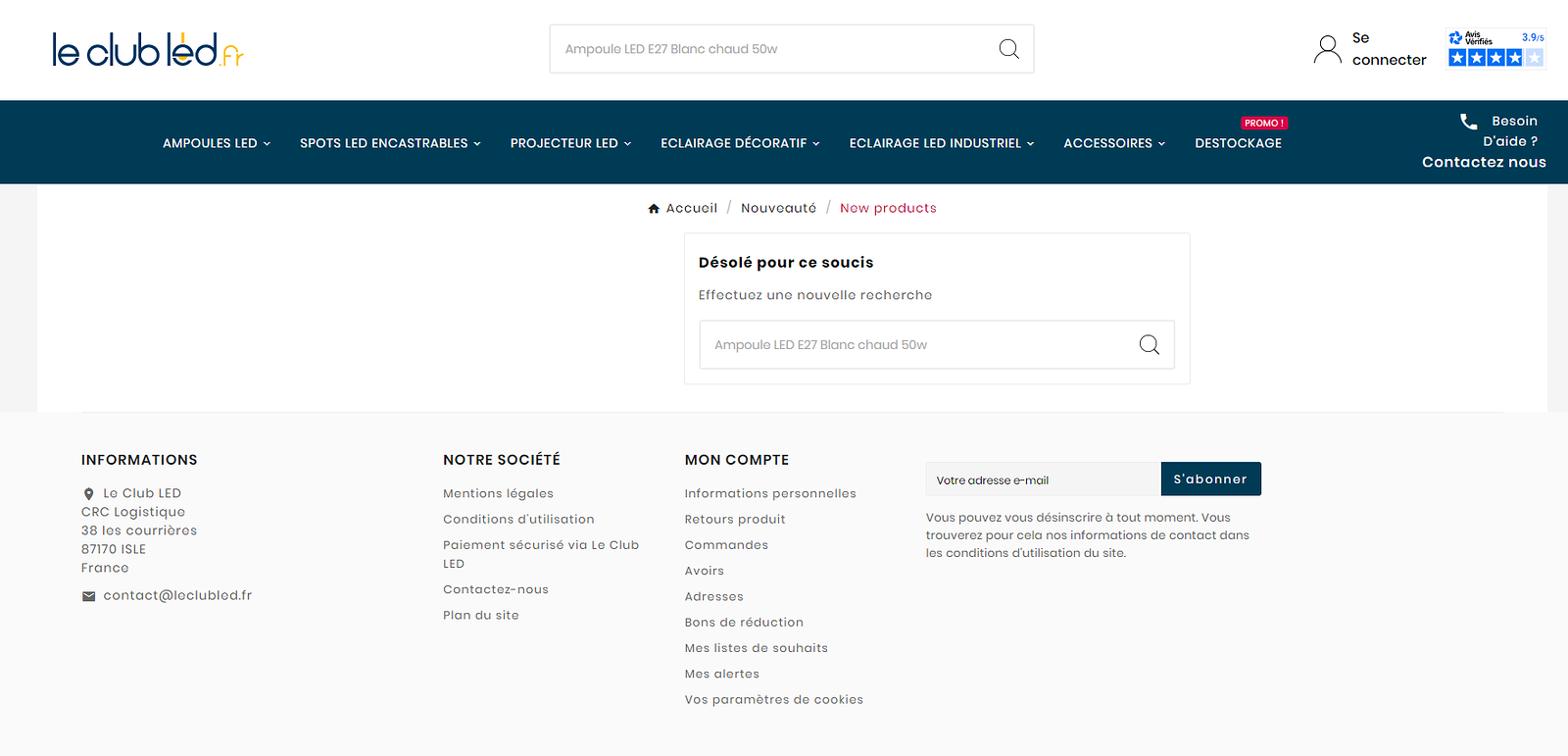Viewport: 1568px width, 756px height.
Task: Click the magnifier in the new search box
Action: 1150,345
